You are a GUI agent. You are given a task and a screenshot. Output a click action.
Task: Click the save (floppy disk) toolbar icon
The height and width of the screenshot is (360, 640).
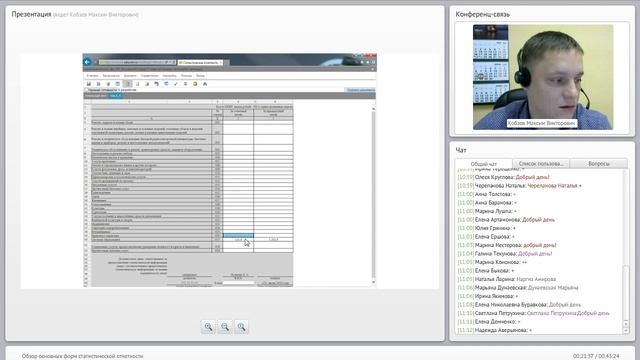[89, 84]
